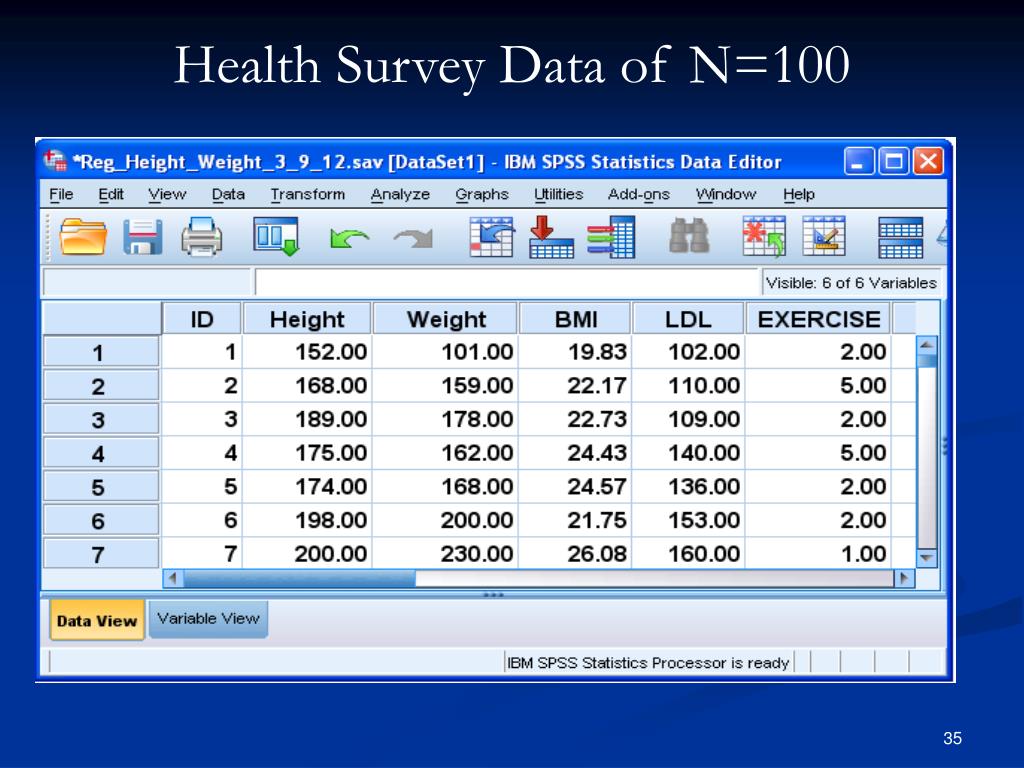Image resolution: width=1024 pixels, height=768 pixels.
Task: Switch to the Variable View tab
Action: pos(208,618)
